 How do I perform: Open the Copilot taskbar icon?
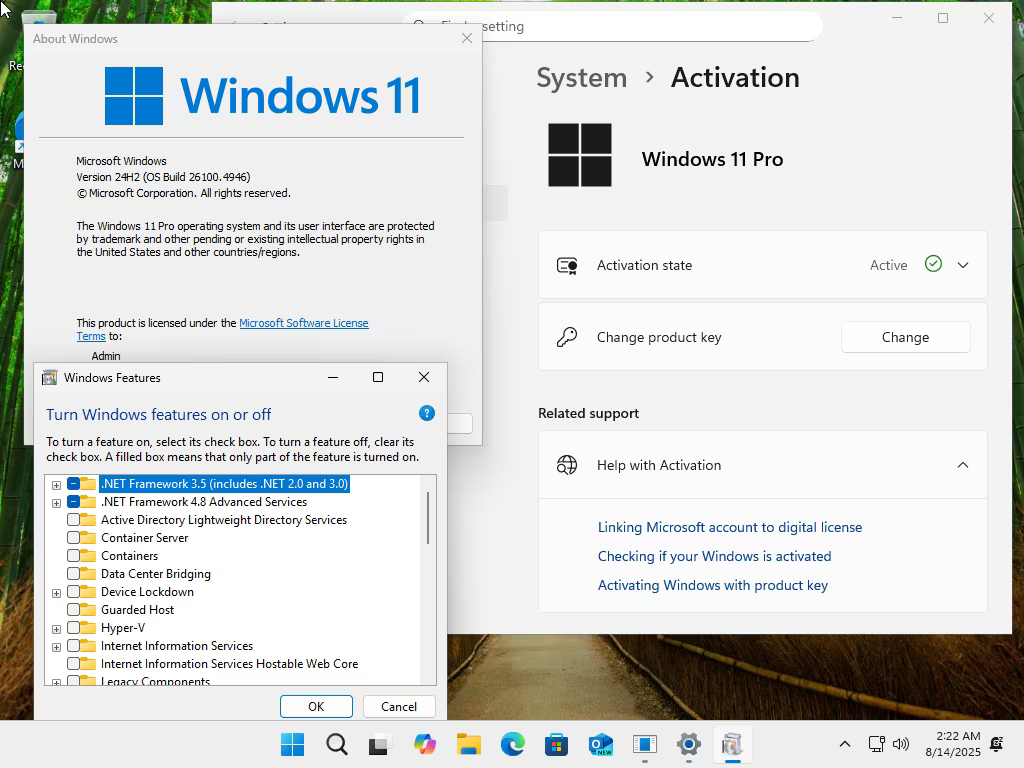pos(424,744)
